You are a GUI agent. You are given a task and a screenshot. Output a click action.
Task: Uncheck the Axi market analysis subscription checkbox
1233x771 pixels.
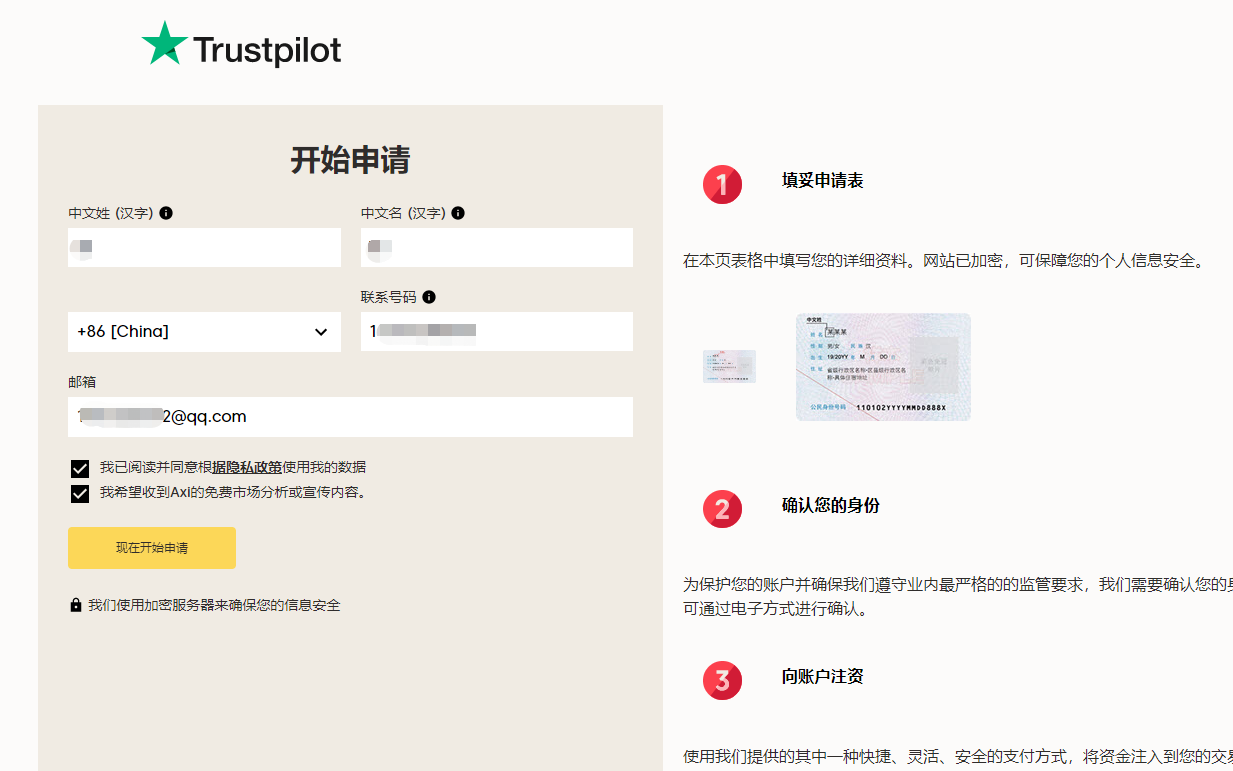80,493
